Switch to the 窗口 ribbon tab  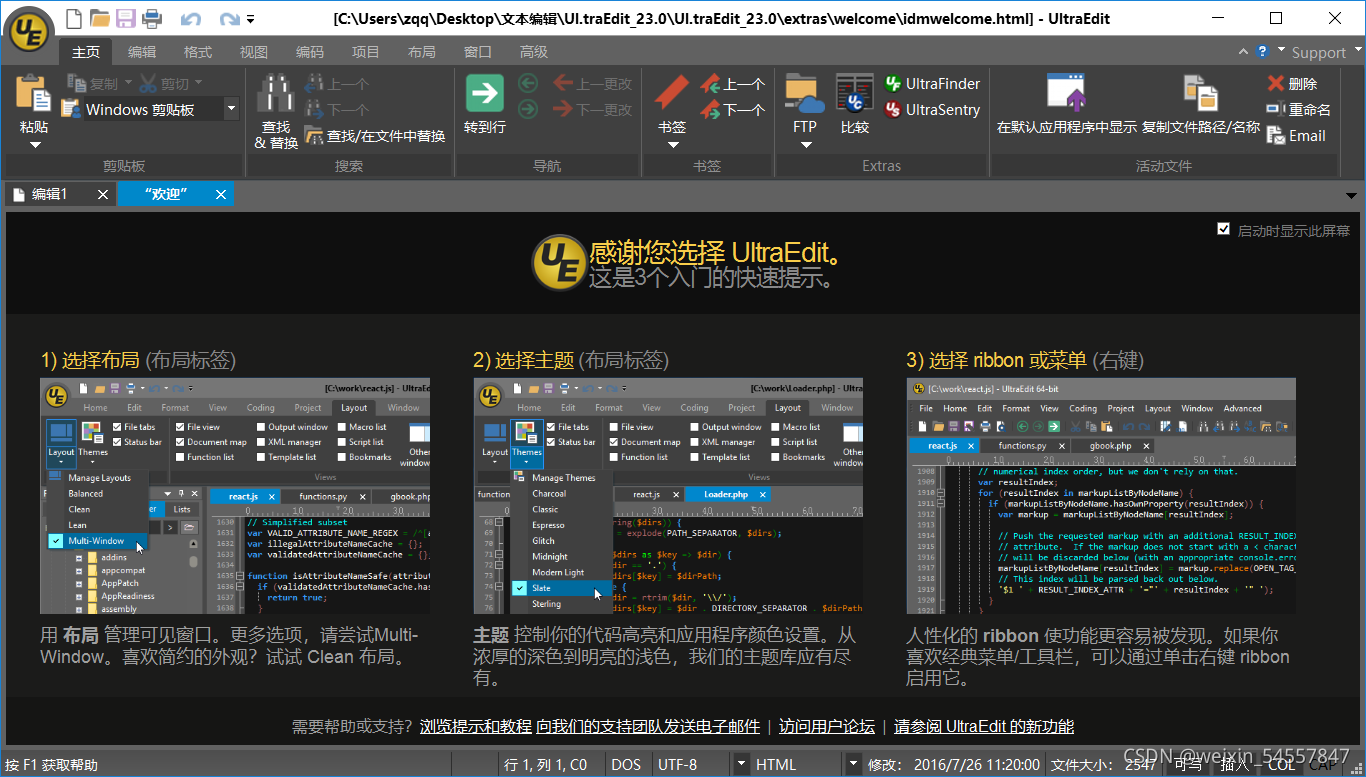tap(478, 52)
